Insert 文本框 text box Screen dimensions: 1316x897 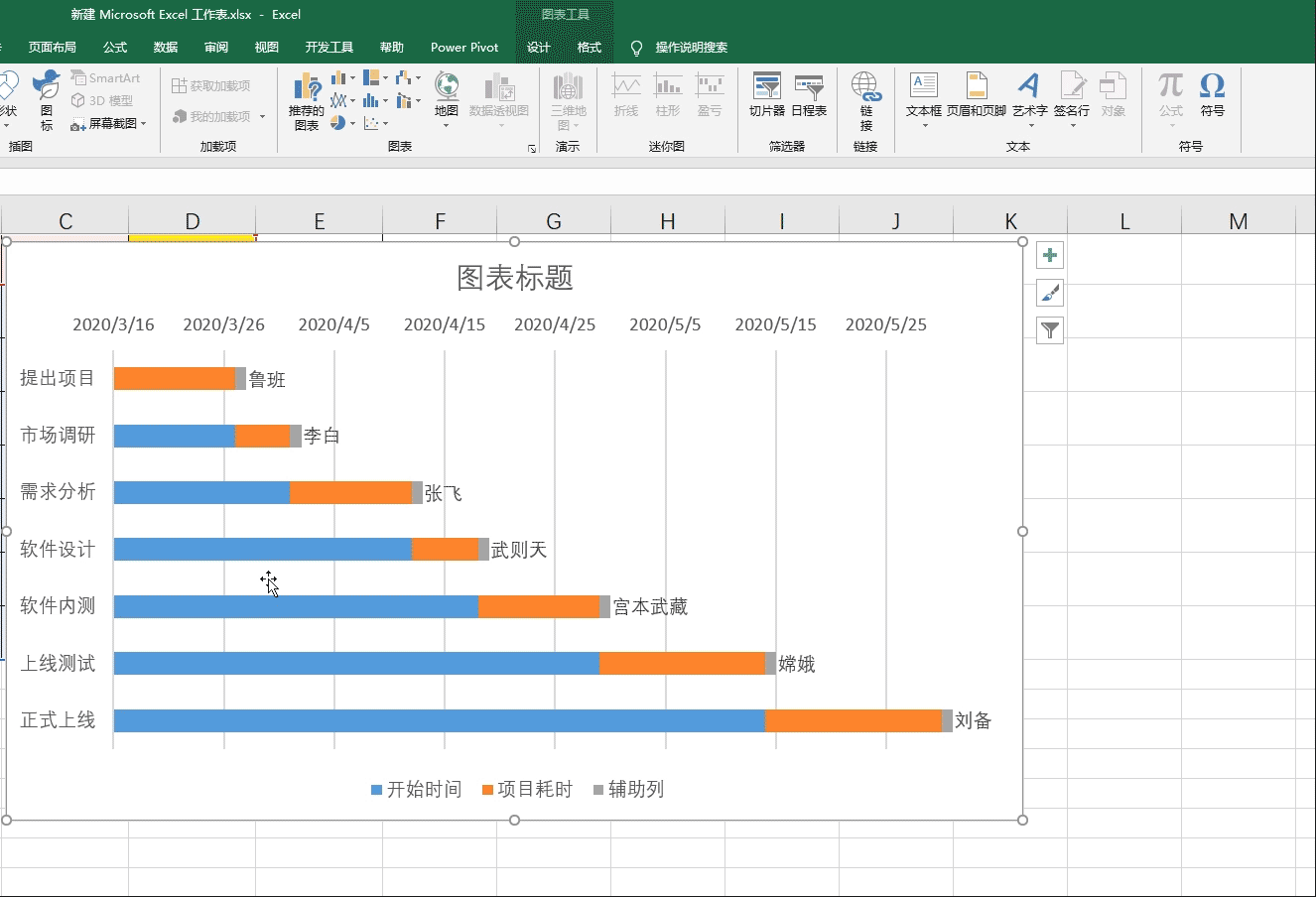[924, 94]
